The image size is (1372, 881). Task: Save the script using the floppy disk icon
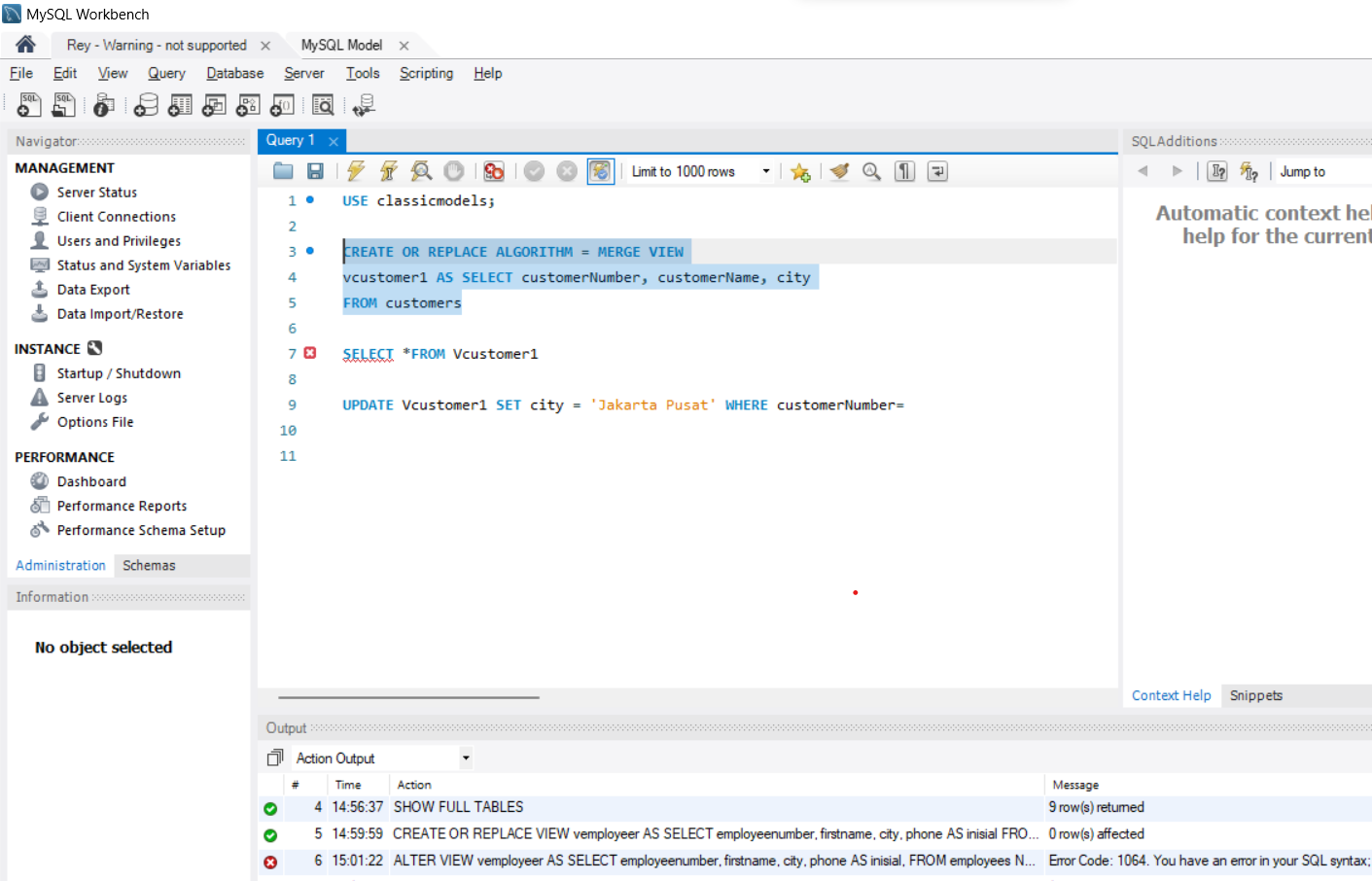[315, 171]
